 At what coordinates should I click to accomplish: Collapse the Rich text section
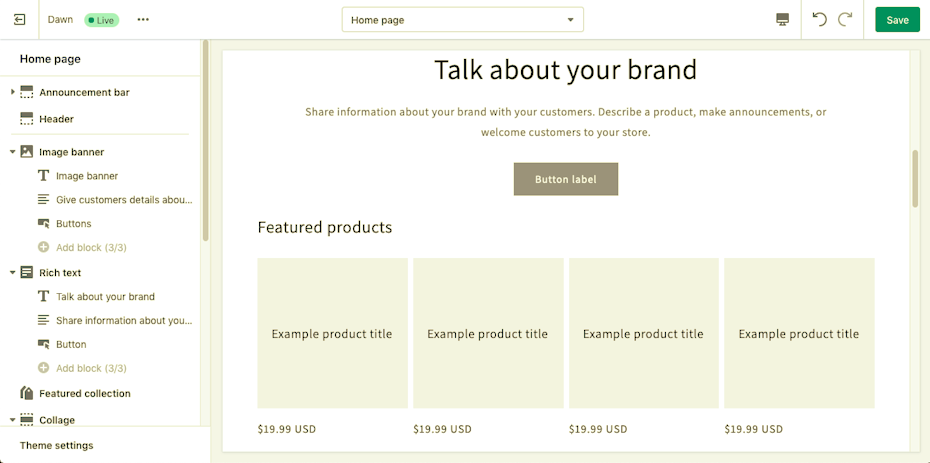click(13, 273)
